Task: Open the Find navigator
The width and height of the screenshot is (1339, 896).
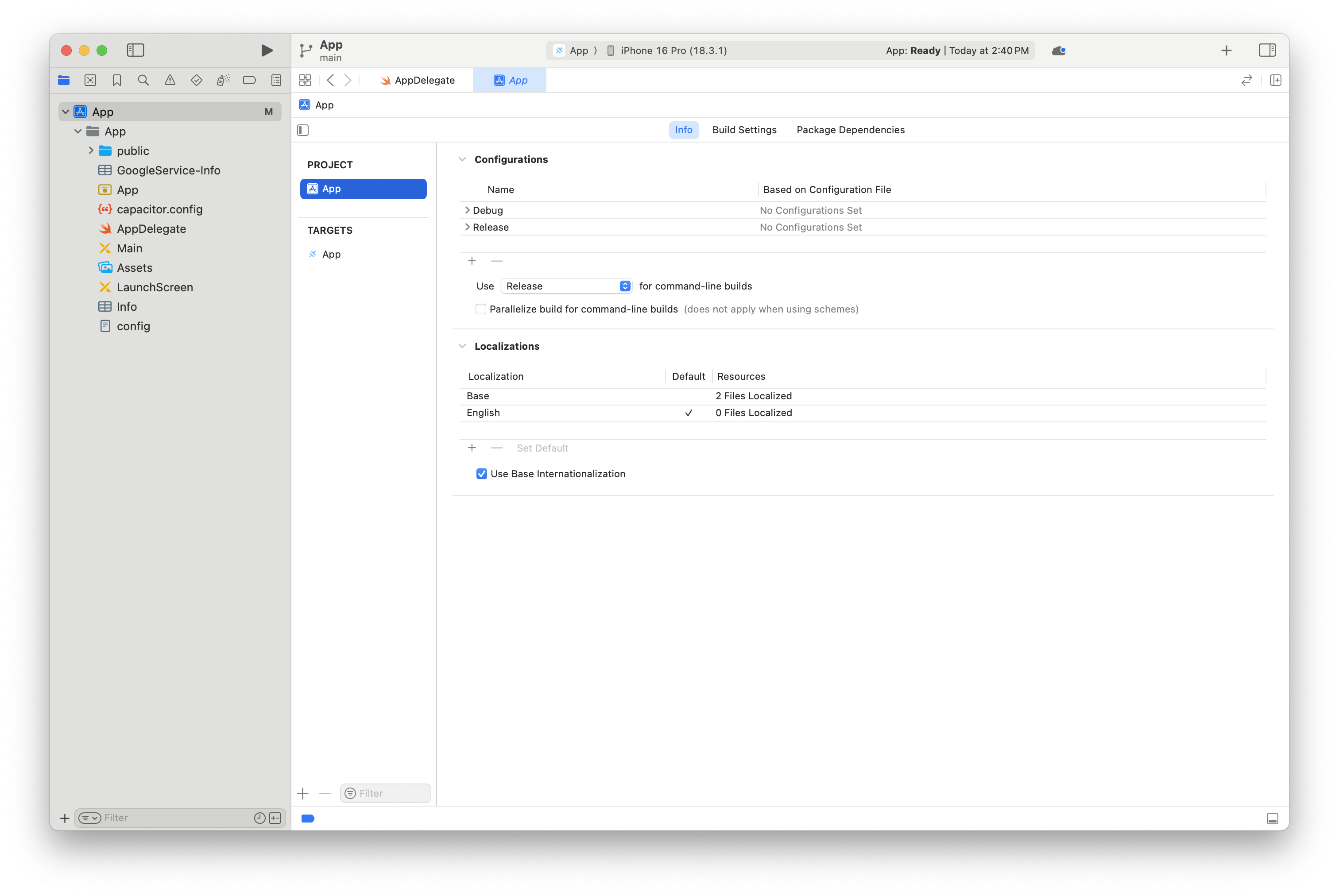Action: 143,80
